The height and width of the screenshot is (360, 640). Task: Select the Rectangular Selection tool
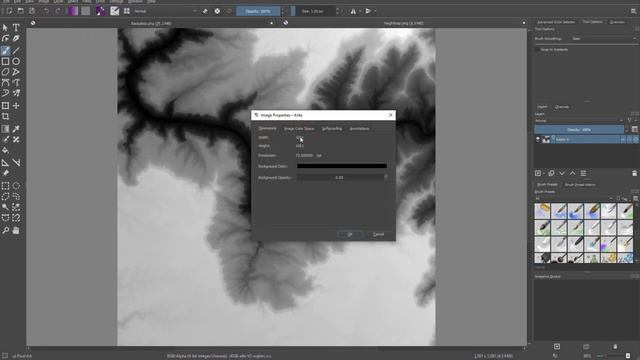point(5,186)
